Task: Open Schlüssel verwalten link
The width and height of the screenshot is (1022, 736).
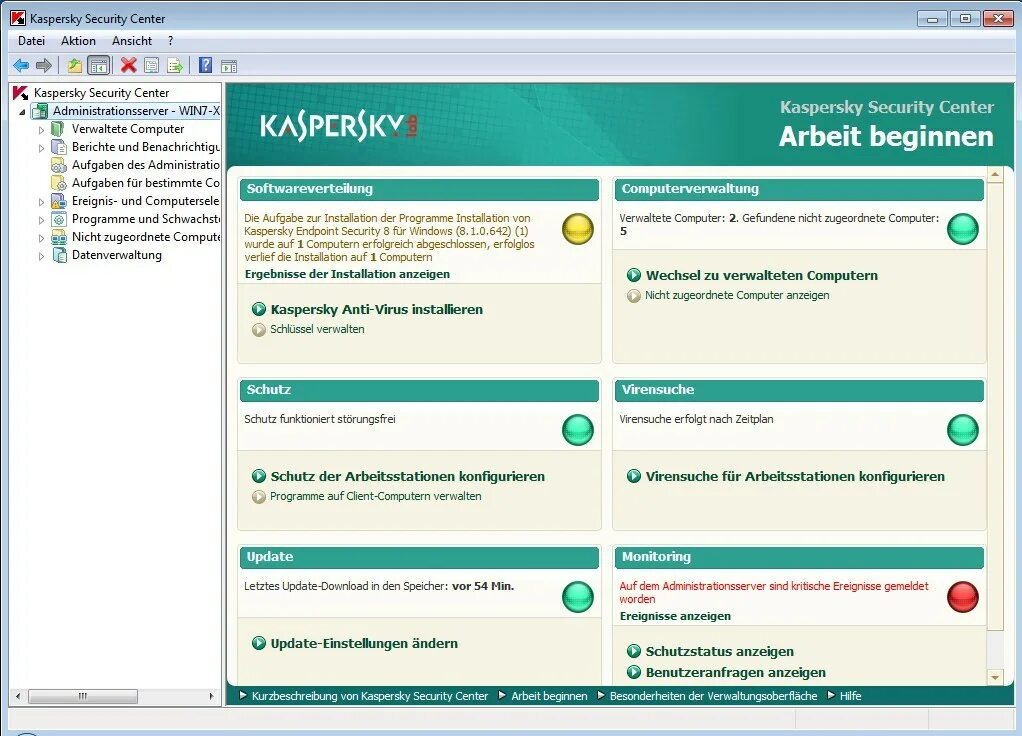Action: pyautogui.click(x=317, y=329)
